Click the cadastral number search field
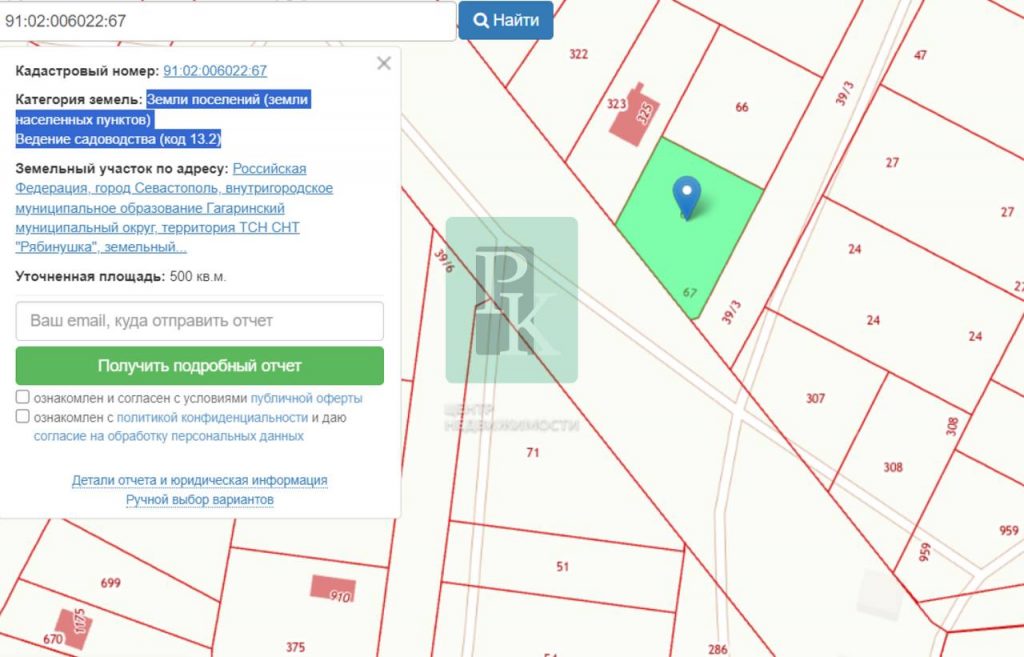The width and height of the screenshot is (1024, 657). (228, 20)
